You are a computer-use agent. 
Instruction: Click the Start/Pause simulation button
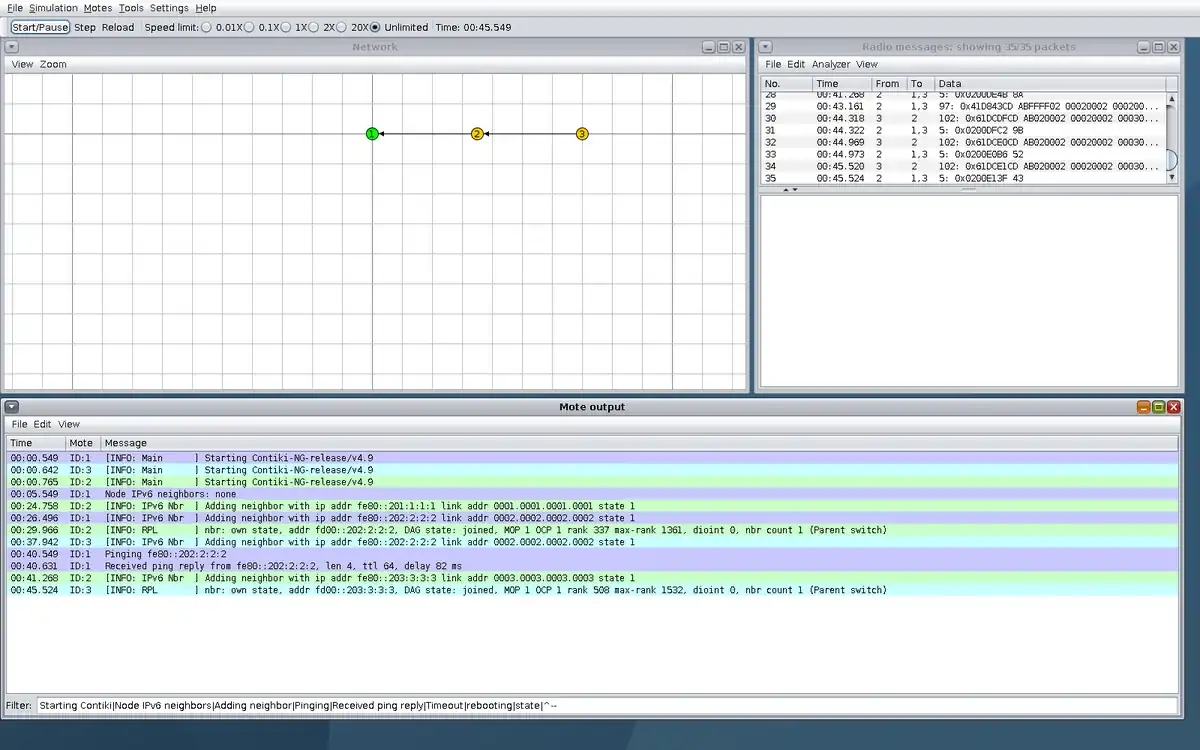tap(41, 27)
